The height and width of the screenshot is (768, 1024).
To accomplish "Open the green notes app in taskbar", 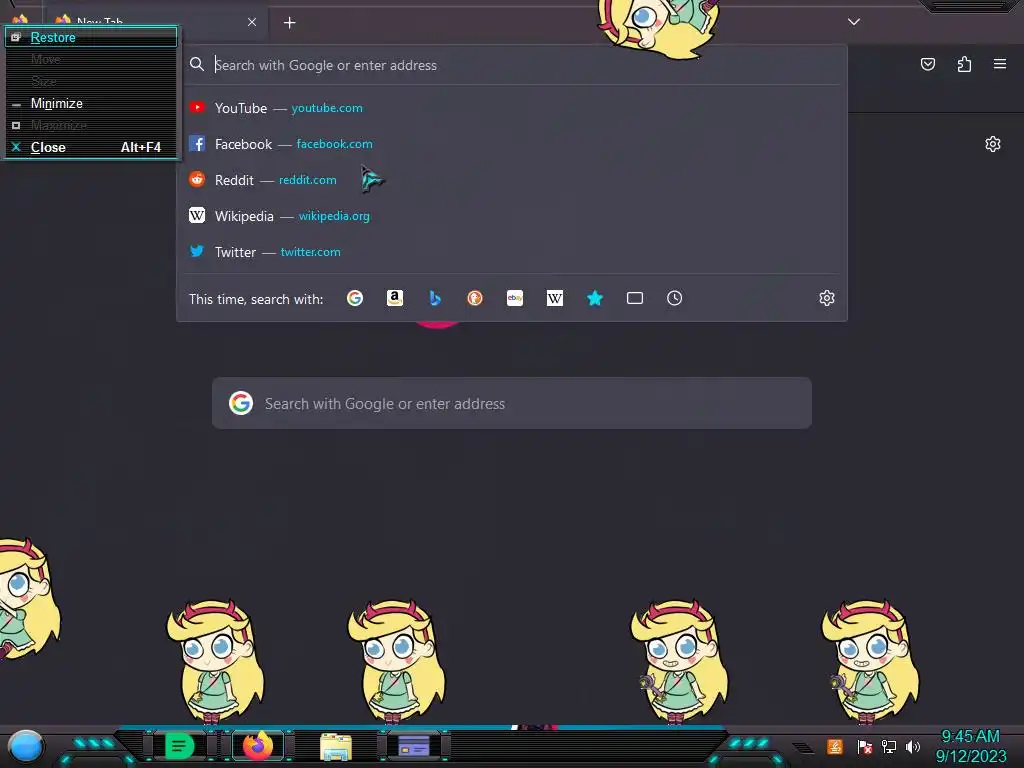I will 179,746.
